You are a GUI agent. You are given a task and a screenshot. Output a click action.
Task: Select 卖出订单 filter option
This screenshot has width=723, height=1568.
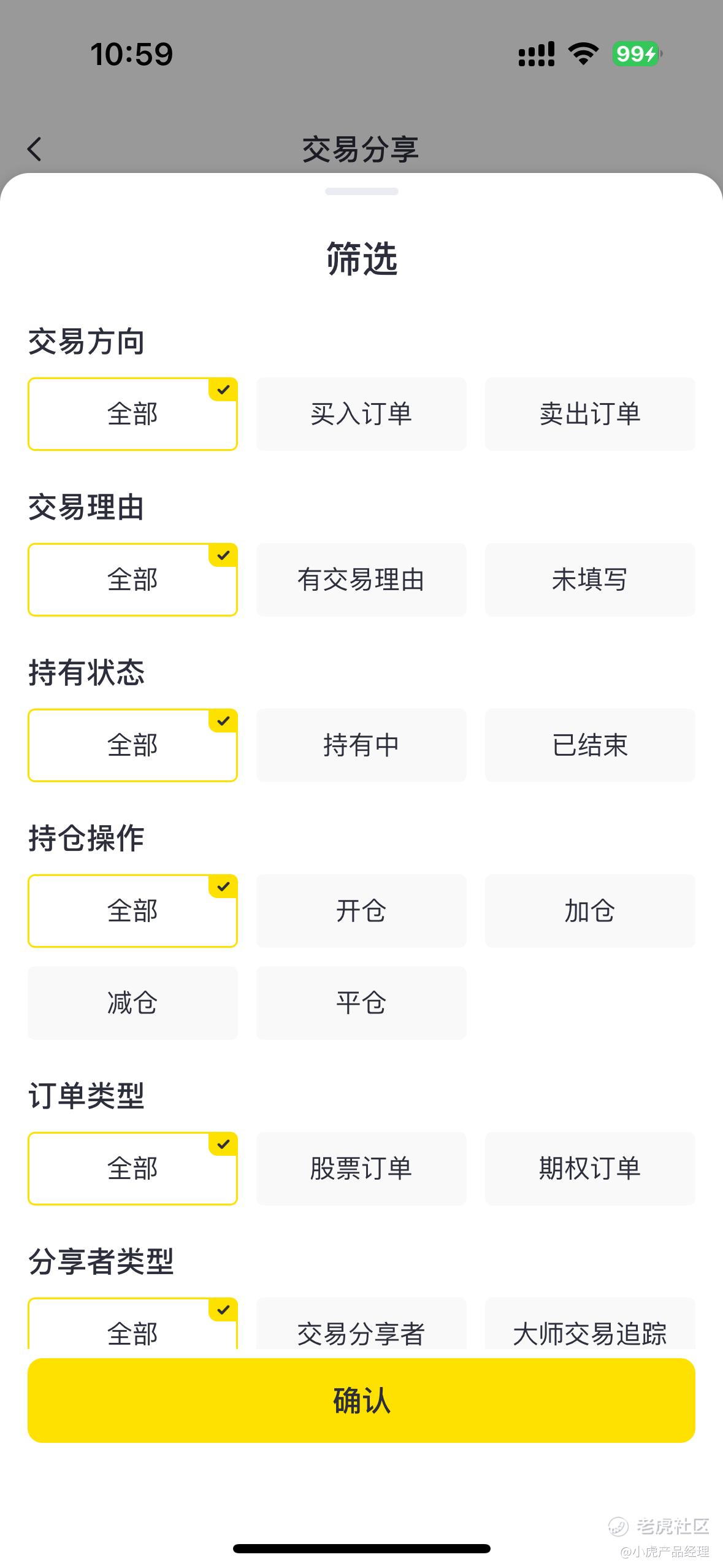590,414
